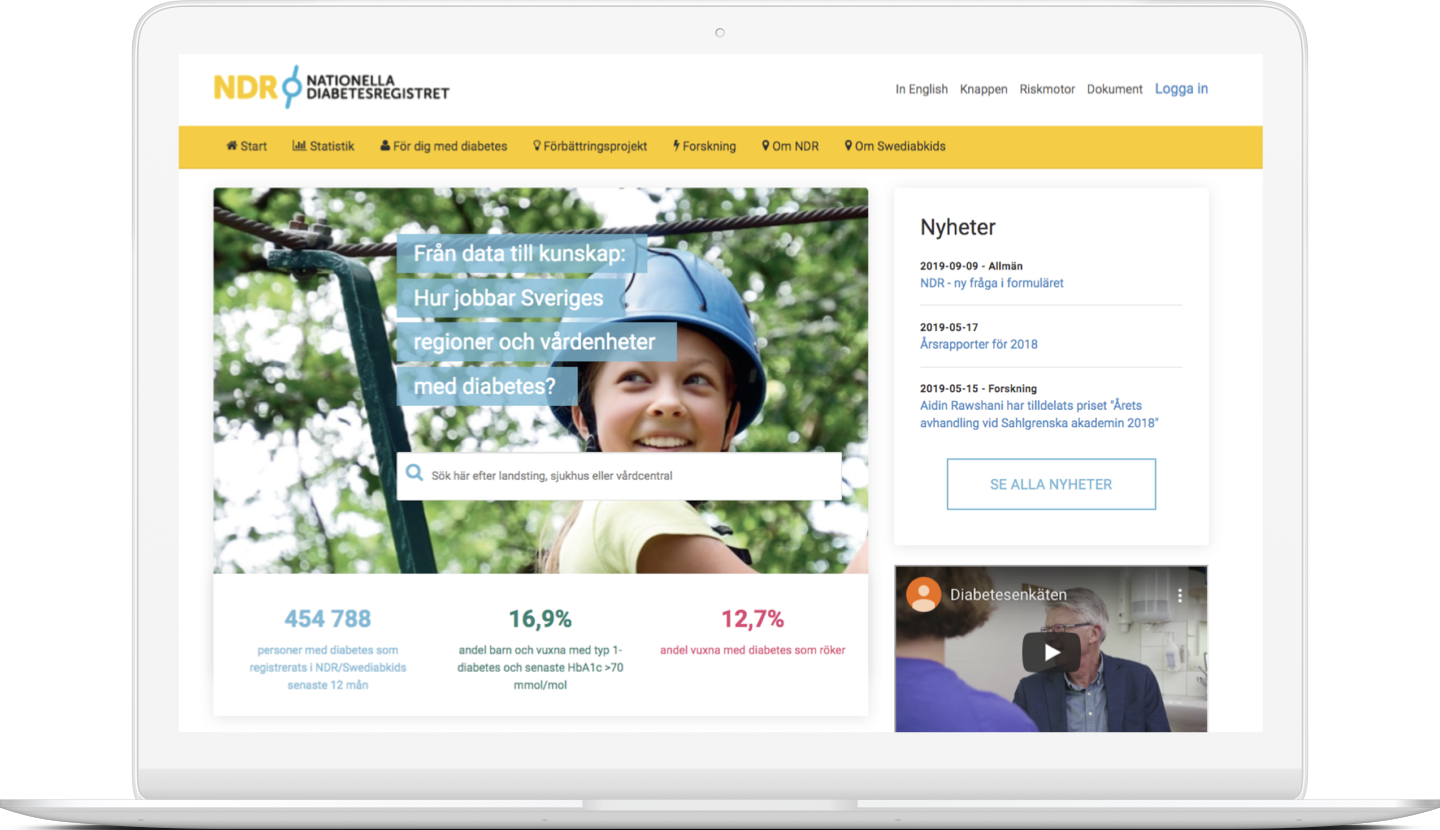Click 'andel vuxna med diabetes som röker' text
The width and height of the screenshot is (1440, 830).
tap(752, 650)
